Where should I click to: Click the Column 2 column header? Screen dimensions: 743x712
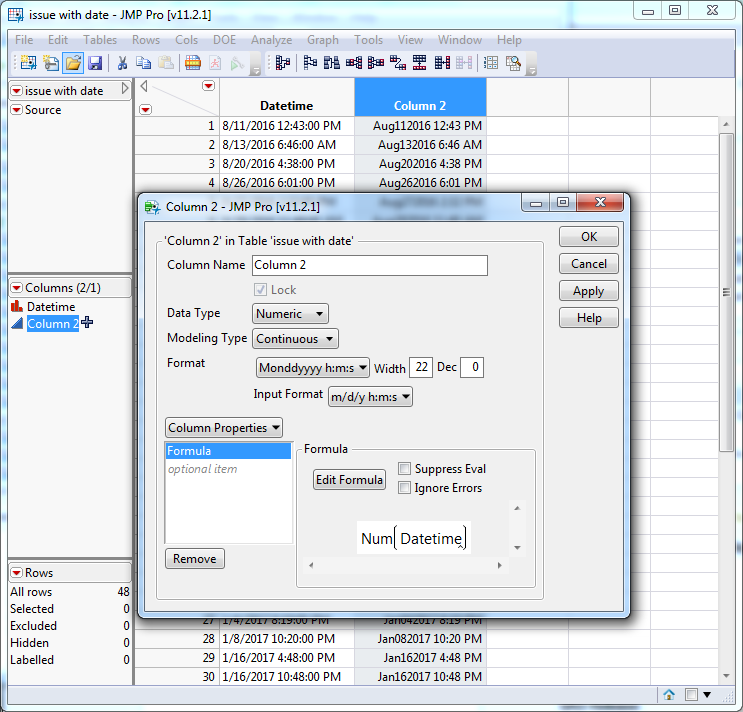(420, 98)
